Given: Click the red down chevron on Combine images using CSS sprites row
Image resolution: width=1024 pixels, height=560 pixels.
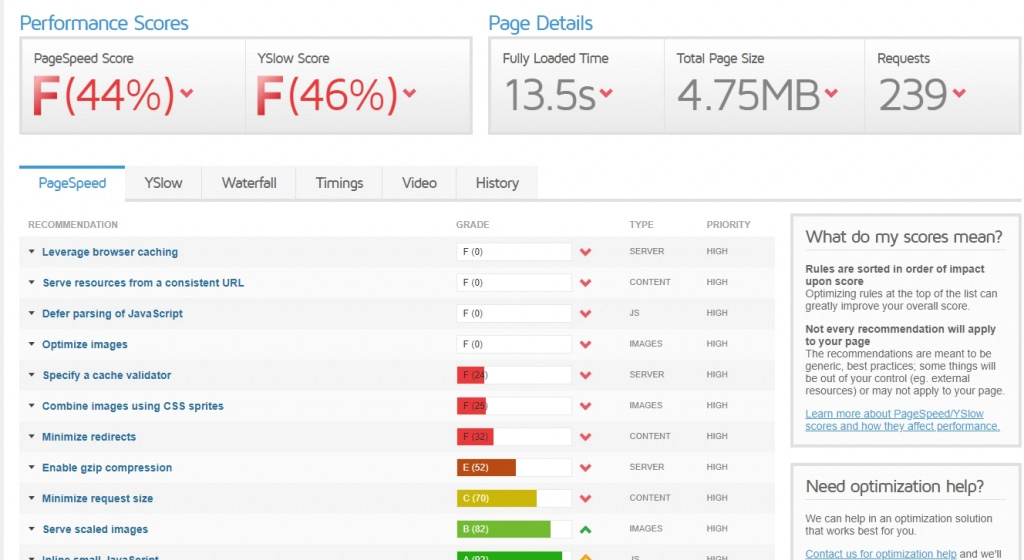Looking at the screenshot, I should [585, 406].
